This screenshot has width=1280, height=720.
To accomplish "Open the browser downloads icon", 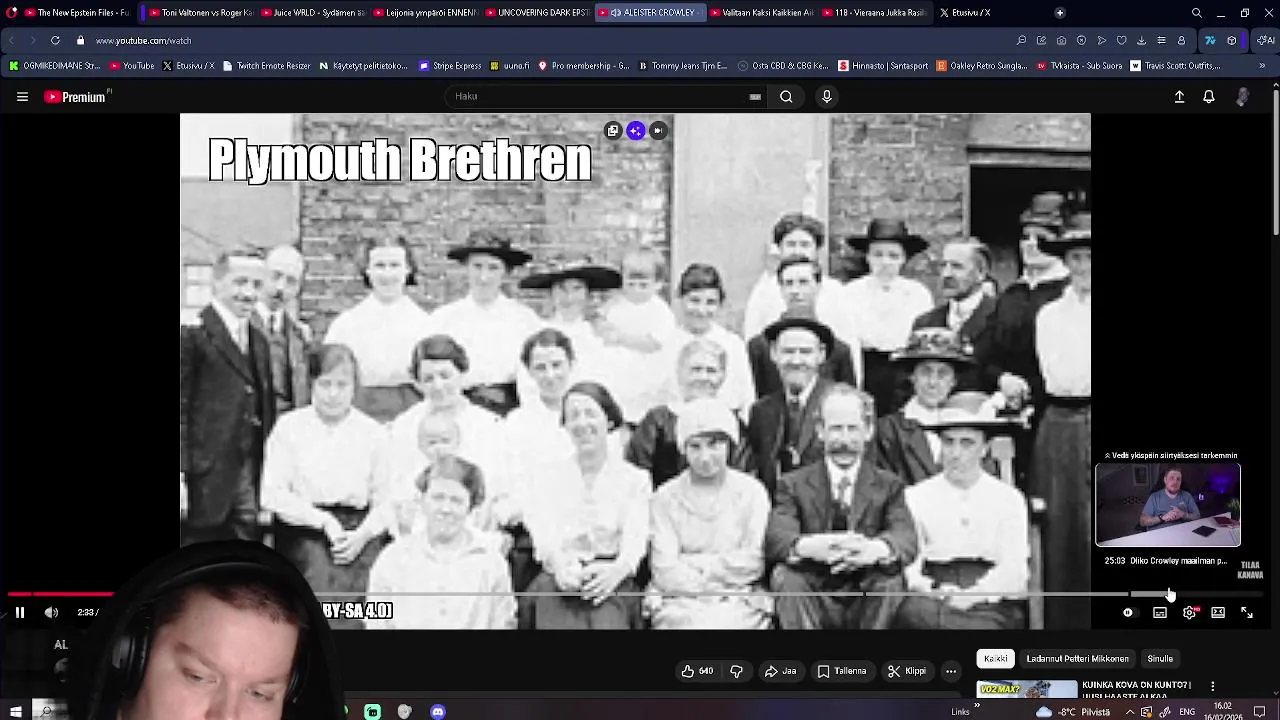I will [x=1141, y=41].
